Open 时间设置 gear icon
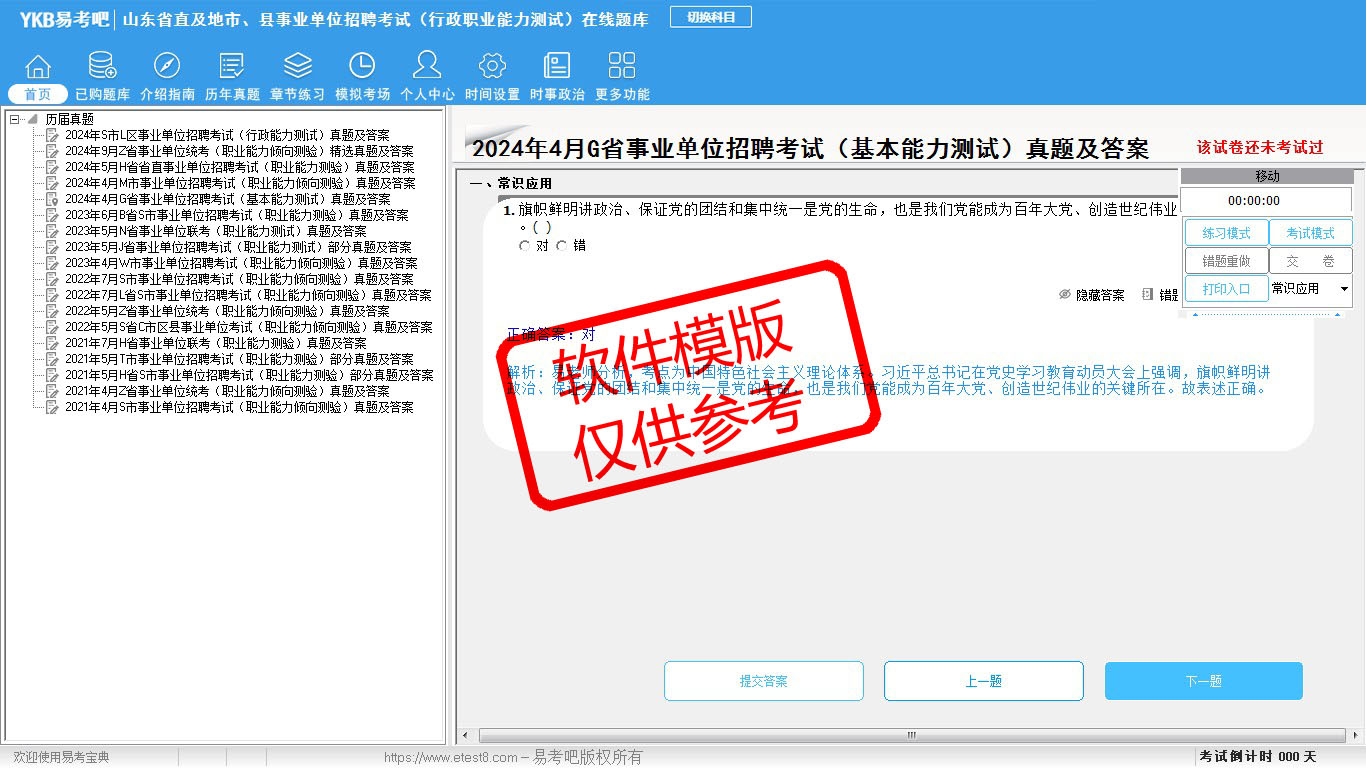Image resolution: width=1366 pixels, height=768 pixels. [x=492, y=67]
